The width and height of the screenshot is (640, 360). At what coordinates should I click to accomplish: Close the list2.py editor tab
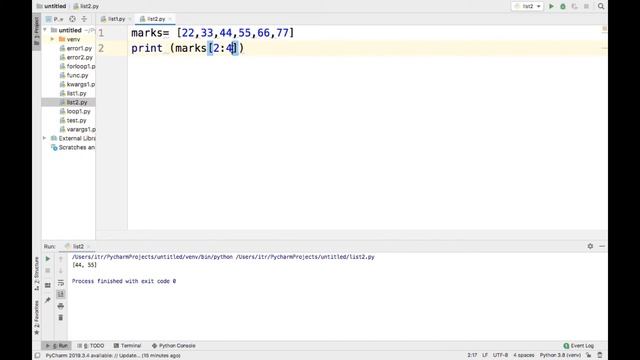pos(170,19)
